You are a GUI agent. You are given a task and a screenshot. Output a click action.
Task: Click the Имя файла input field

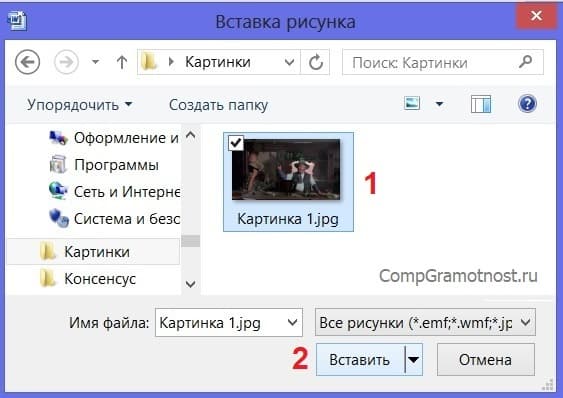tap(229, 323)
